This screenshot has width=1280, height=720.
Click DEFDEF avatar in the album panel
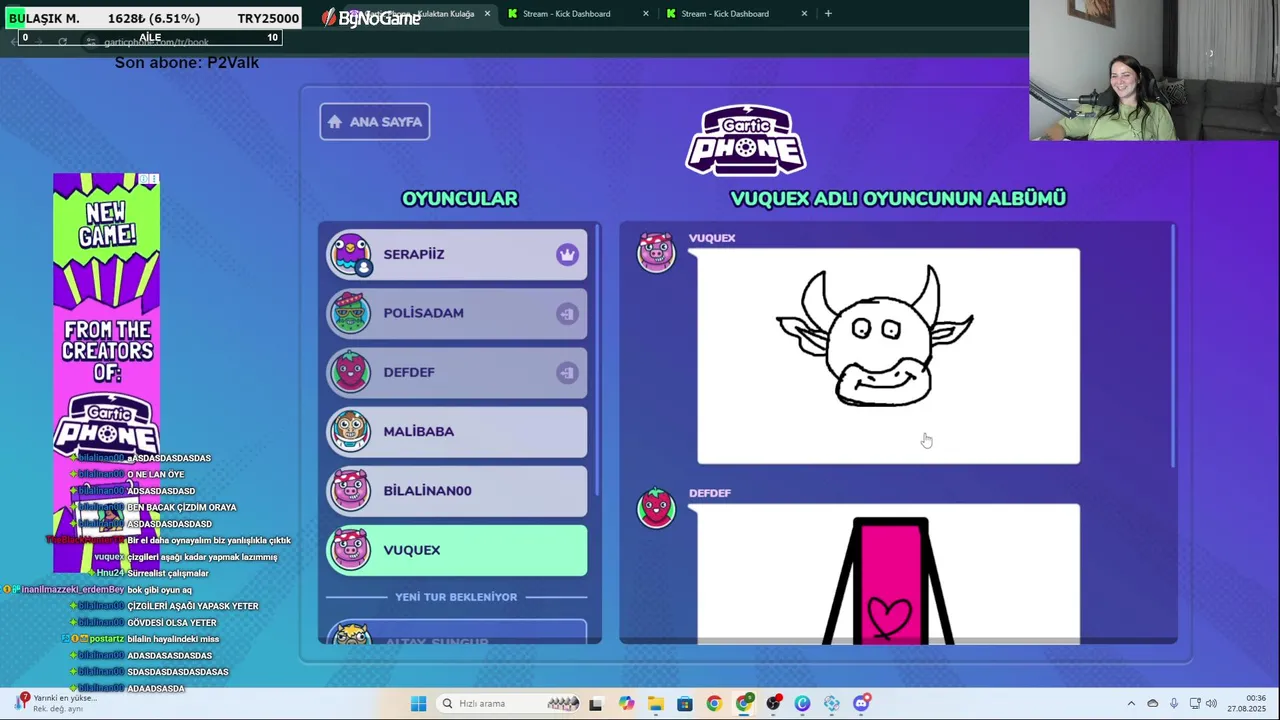(656, 508)
